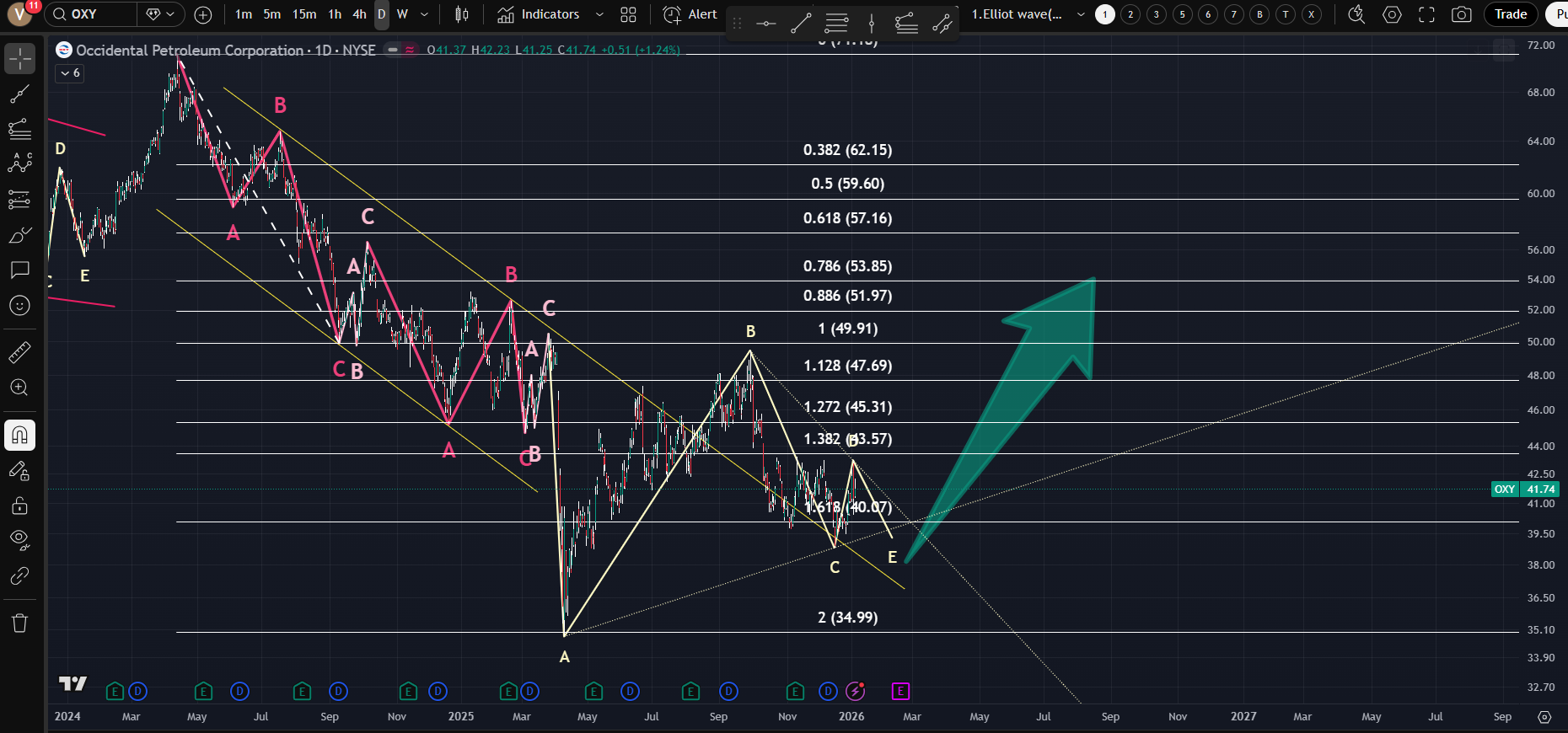Image resolution: width=1568 pixels, height=733 pixels.
Task: Toggle Magnet mode in left toolbar
Action: 19,436
